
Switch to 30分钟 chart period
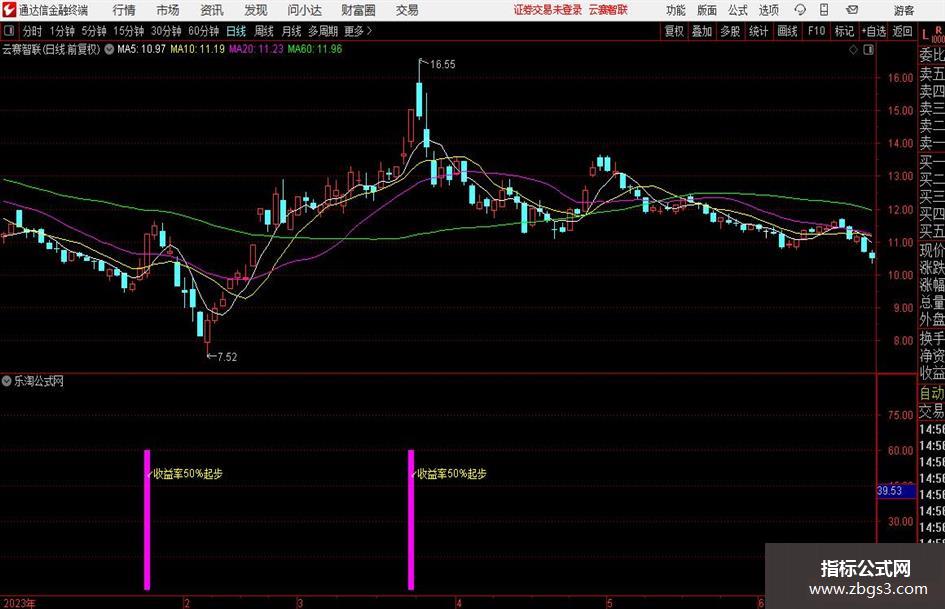(x=166, y=31)
